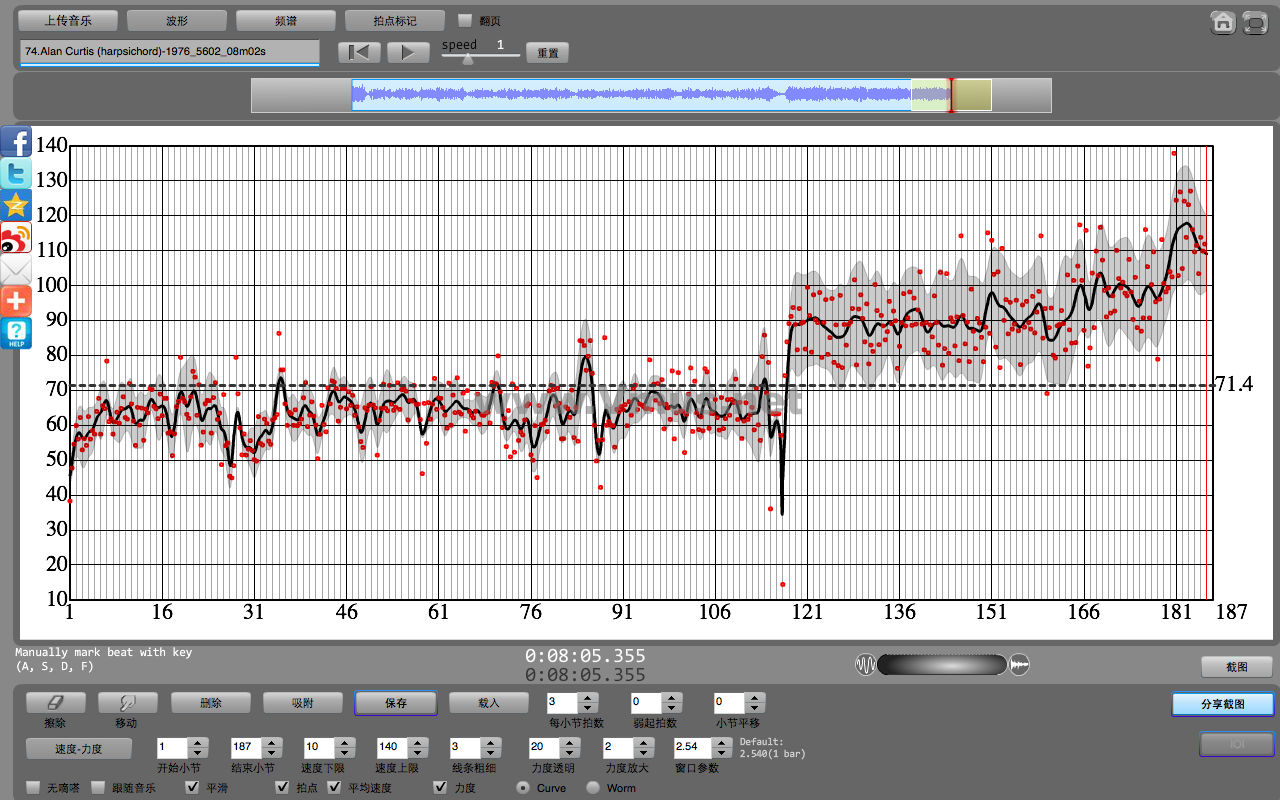Rewind to start with skip-back button
The image size is (1280, 800).
359,52
